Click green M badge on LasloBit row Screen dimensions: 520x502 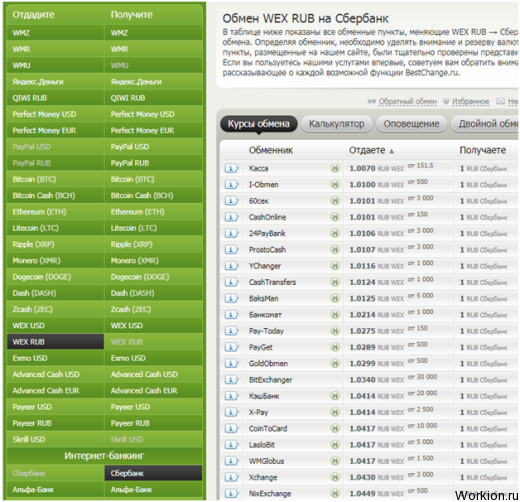[x=335, y=445]
